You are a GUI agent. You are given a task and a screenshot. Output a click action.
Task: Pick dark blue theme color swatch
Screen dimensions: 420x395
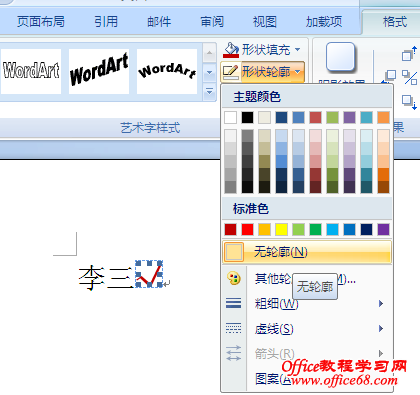coord(281,117)
